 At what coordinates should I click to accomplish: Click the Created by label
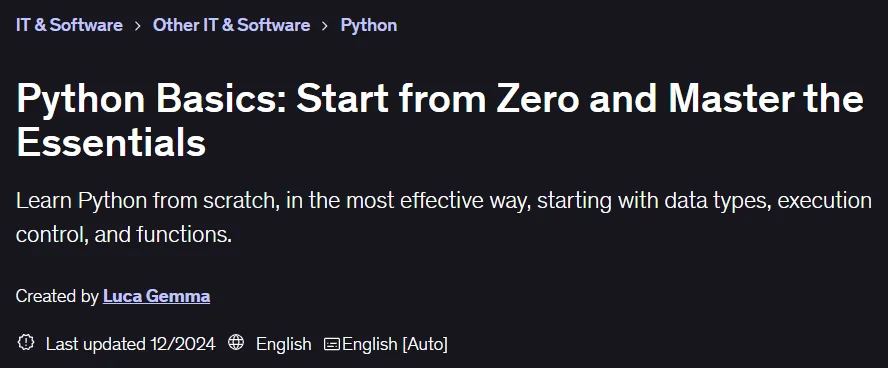pyautogui.click(x=57, y=296)
